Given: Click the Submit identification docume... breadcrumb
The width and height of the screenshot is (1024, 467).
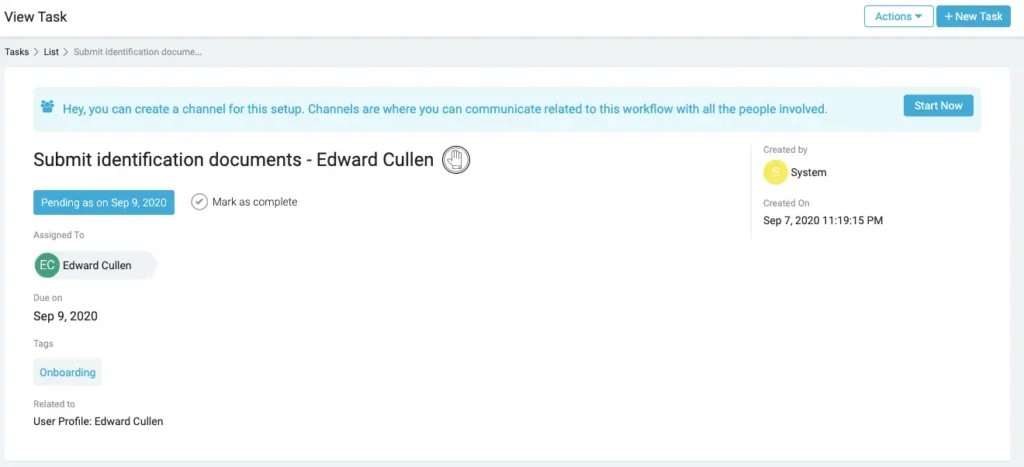Looking at the screenshot, I should click(x=138, y=52).
